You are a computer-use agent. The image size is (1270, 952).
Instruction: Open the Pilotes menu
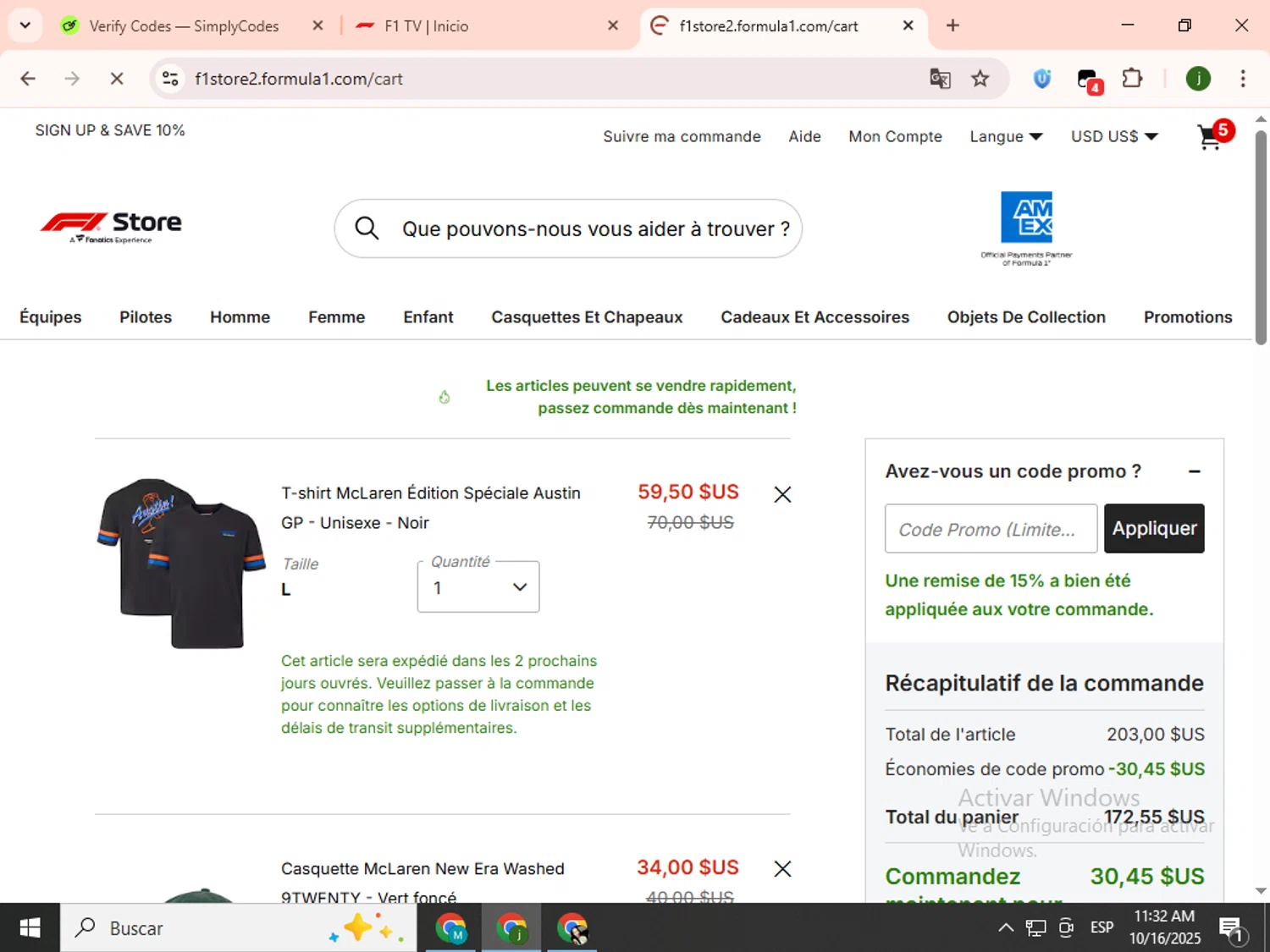(146, 317)
